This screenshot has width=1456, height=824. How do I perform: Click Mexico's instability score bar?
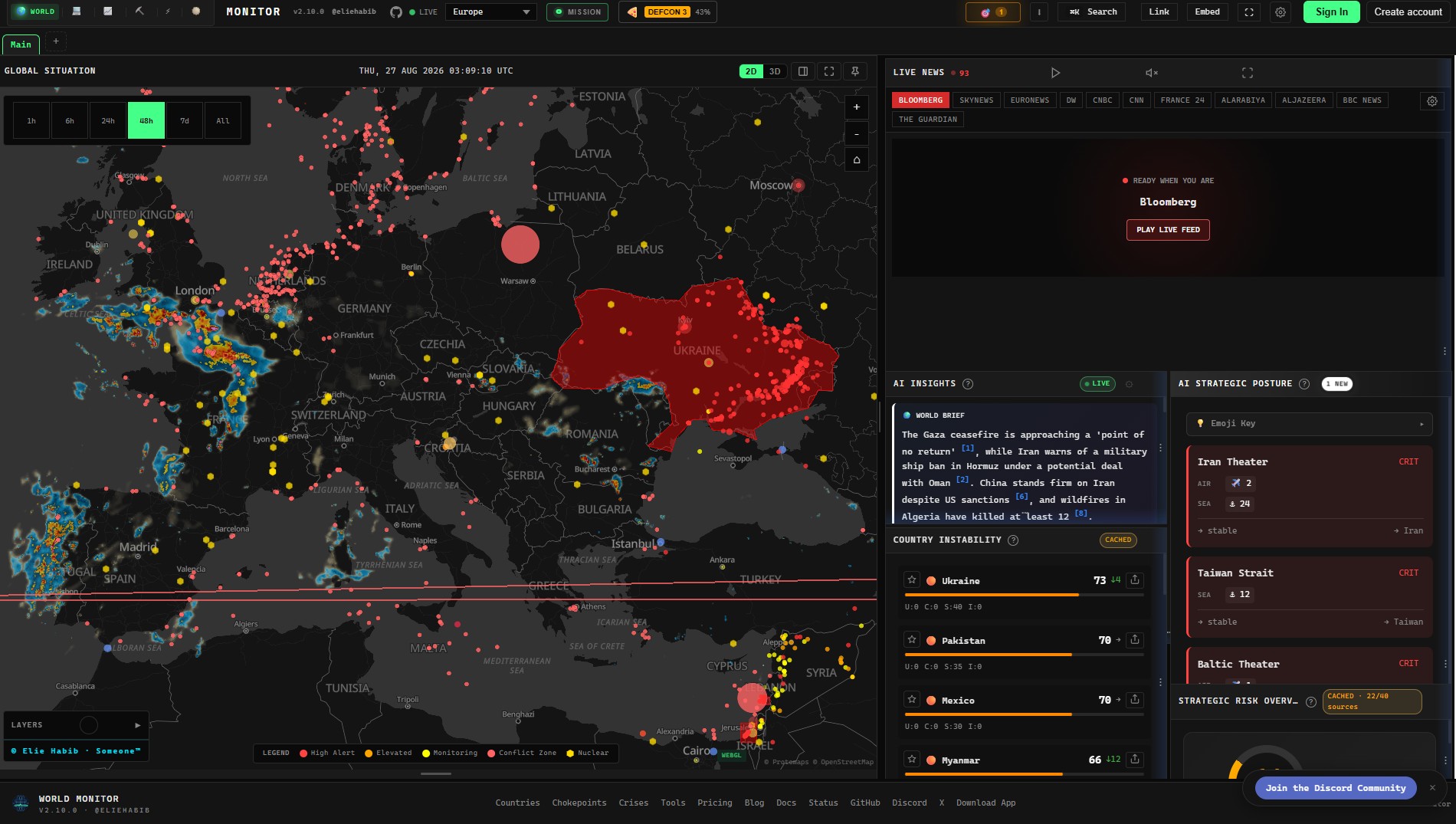tap(1024, 714)
